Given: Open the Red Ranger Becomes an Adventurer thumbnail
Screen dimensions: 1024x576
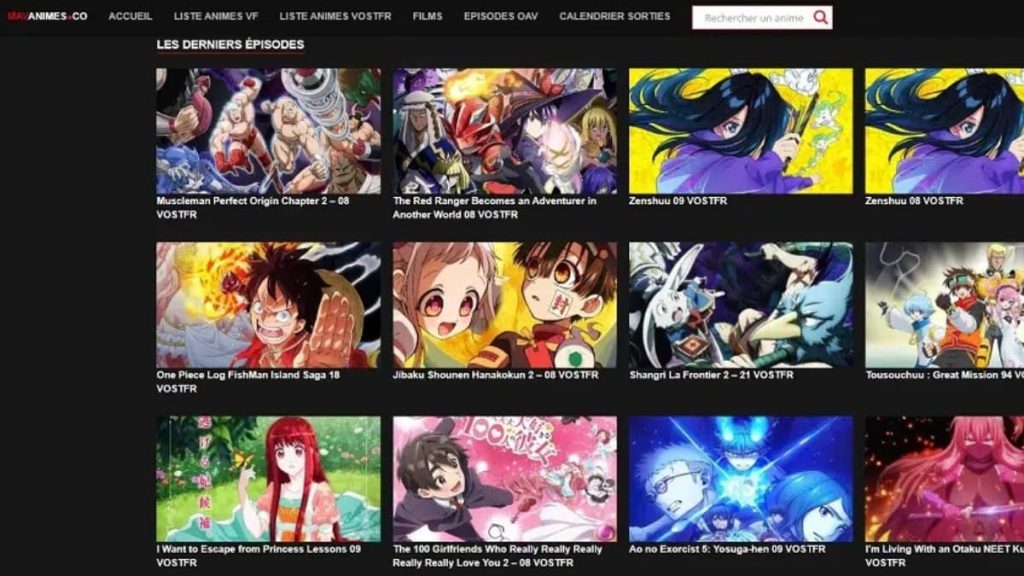Looking at the screenshot, I should pyautogui.click(x=505, y=131).
